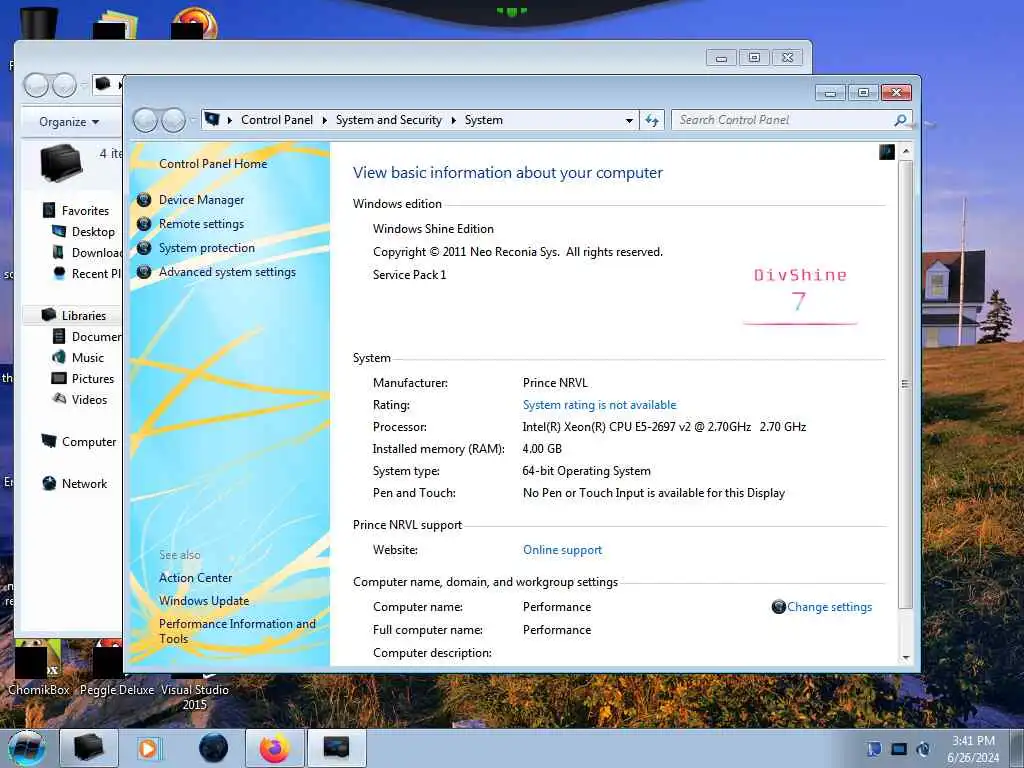The image size is (1024, 768).
Task: Open Firefox from the taskbar
Action: 274,748
